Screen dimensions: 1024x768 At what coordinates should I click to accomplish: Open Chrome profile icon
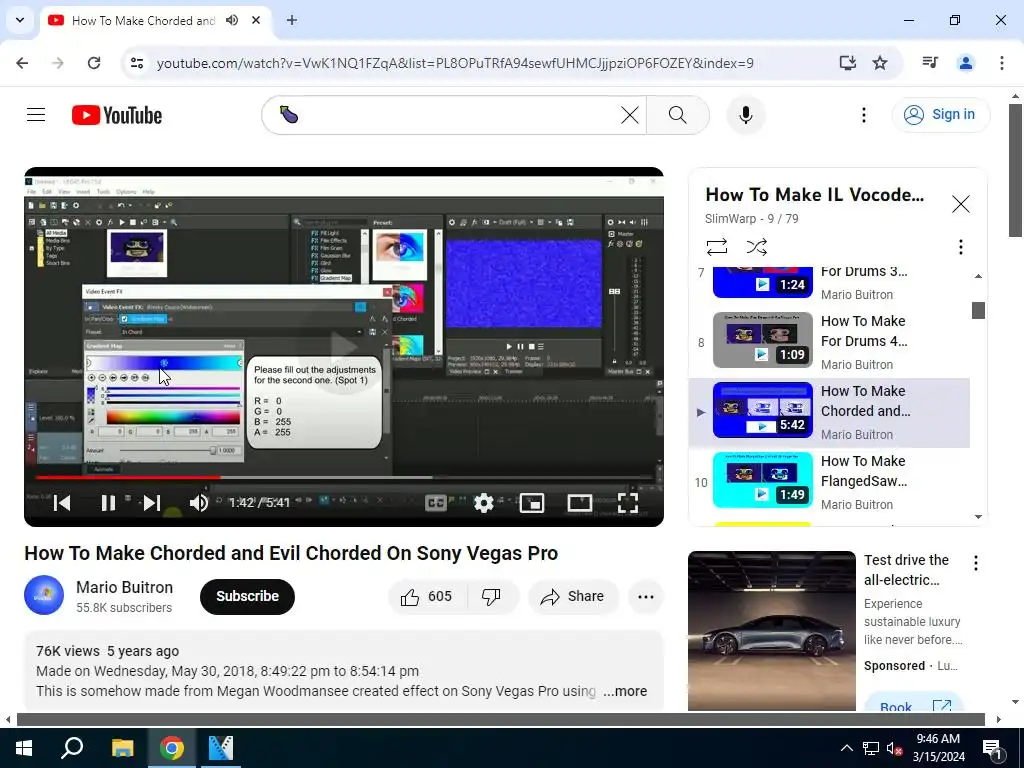pyautogui.click(x=965, y=63)
